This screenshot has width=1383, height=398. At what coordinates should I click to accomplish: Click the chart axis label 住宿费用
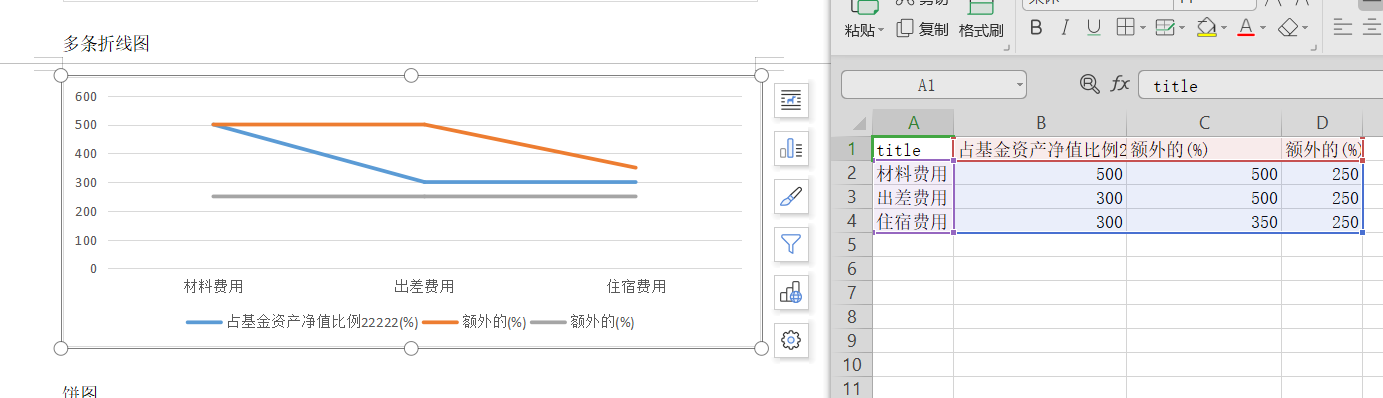pos(636,286)
